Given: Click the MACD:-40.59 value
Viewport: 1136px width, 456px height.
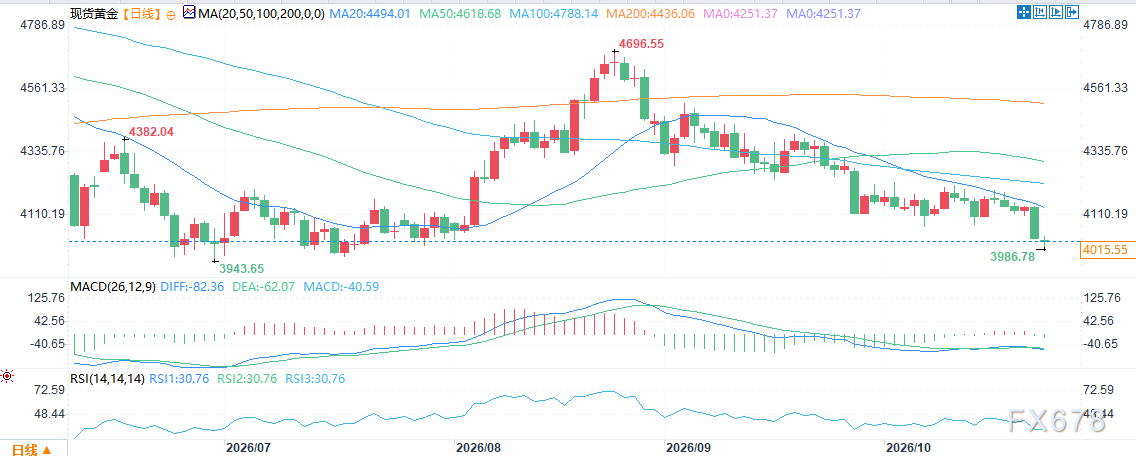Looking at the screenshot, I should [x=341, y=286].
